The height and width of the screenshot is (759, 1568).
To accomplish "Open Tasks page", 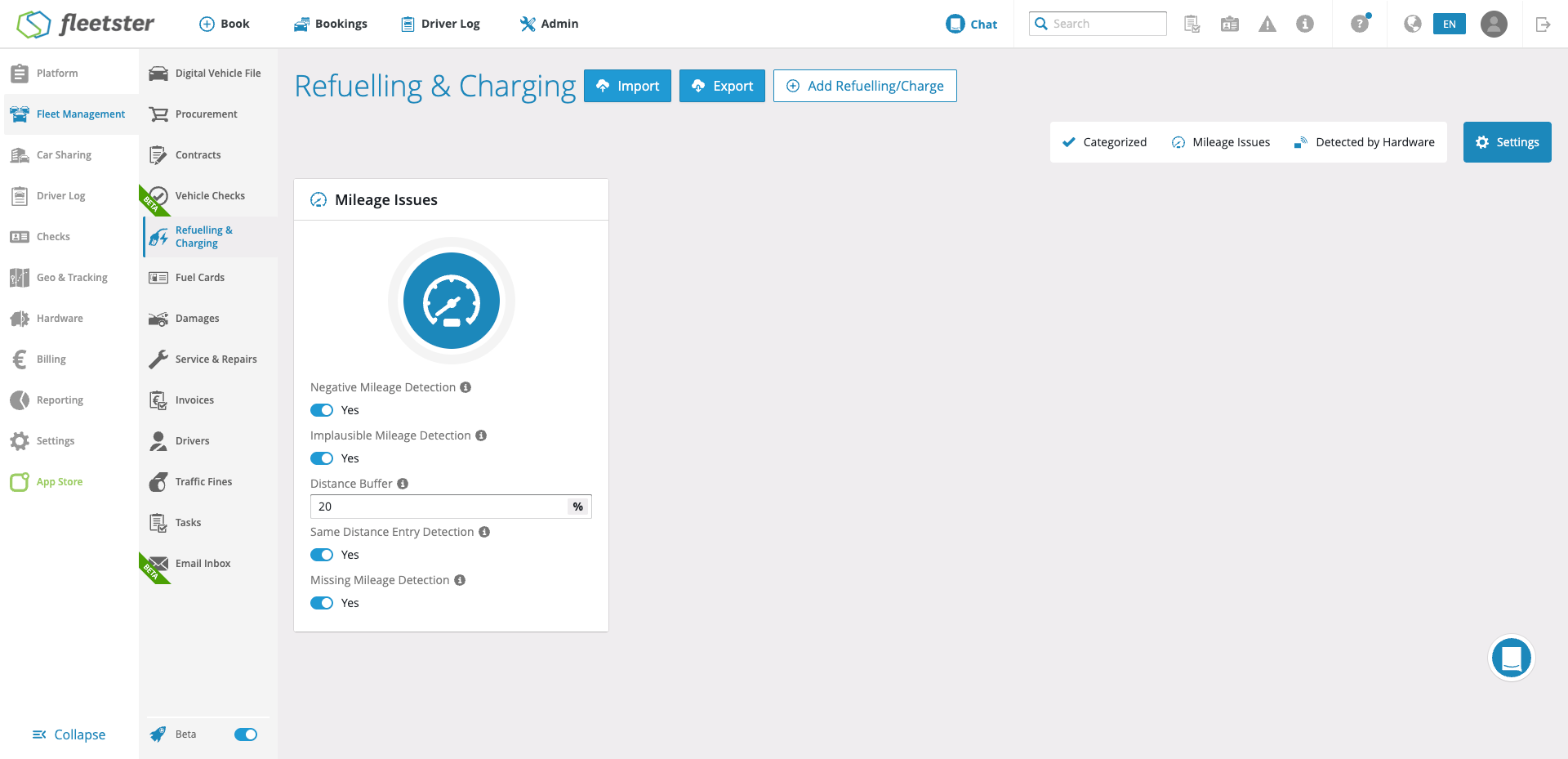I will tap(210, 523).
